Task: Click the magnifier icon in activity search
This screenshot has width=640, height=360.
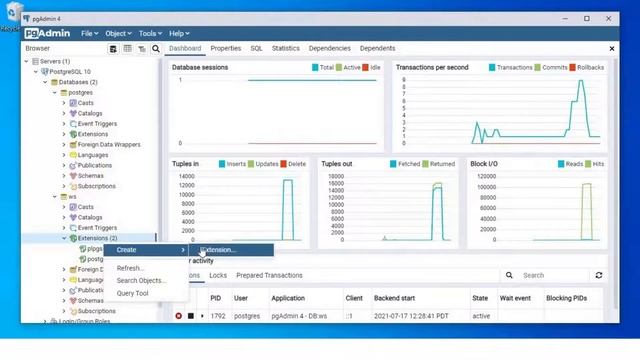Action: (509, 276)
